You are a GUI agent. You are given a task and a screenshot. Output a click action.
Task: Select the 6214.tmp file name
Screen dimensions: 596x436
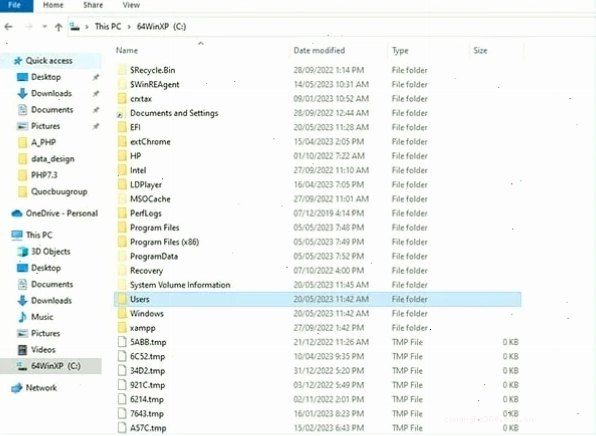pyautogui.click(x=147, y=400)
